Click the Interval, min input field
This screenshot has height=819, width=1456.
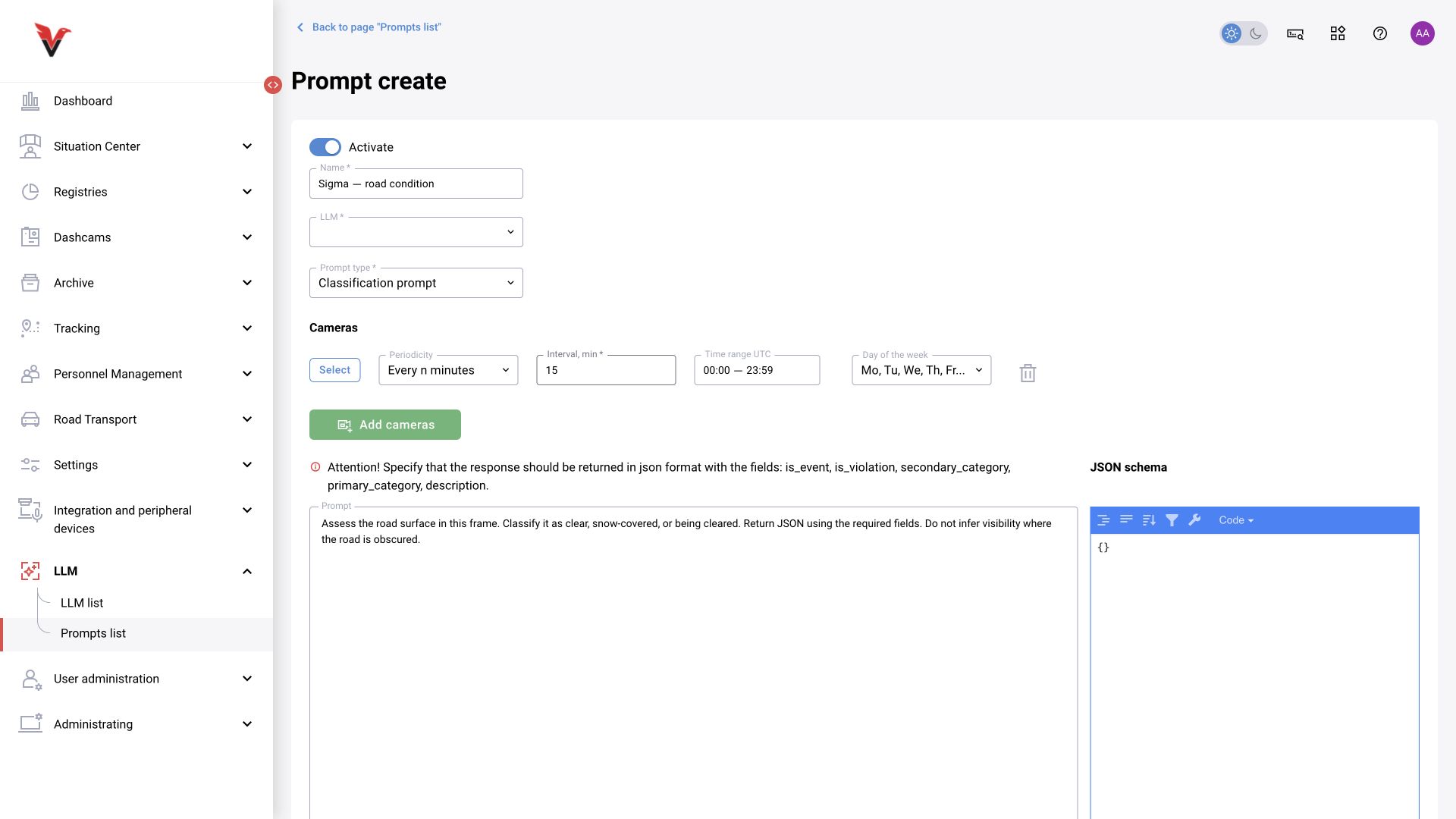click(606, 370)
